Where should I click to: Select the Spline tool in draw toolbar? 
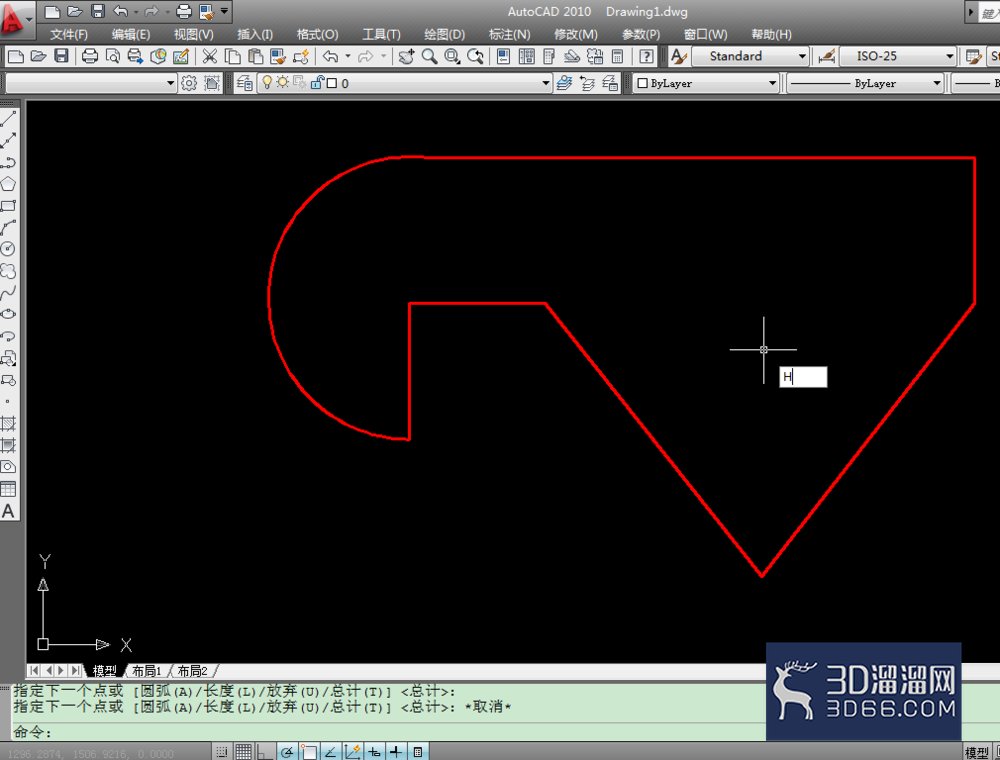pos(8,293)
